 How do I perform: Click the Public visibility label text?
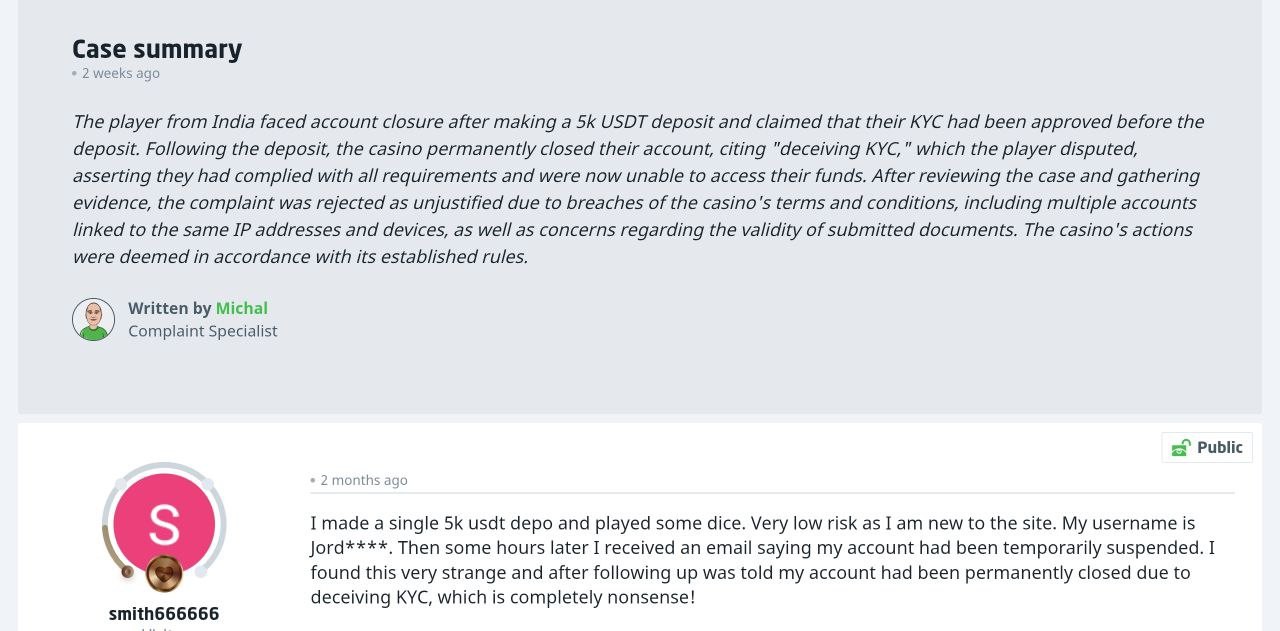click(1220, 447)
